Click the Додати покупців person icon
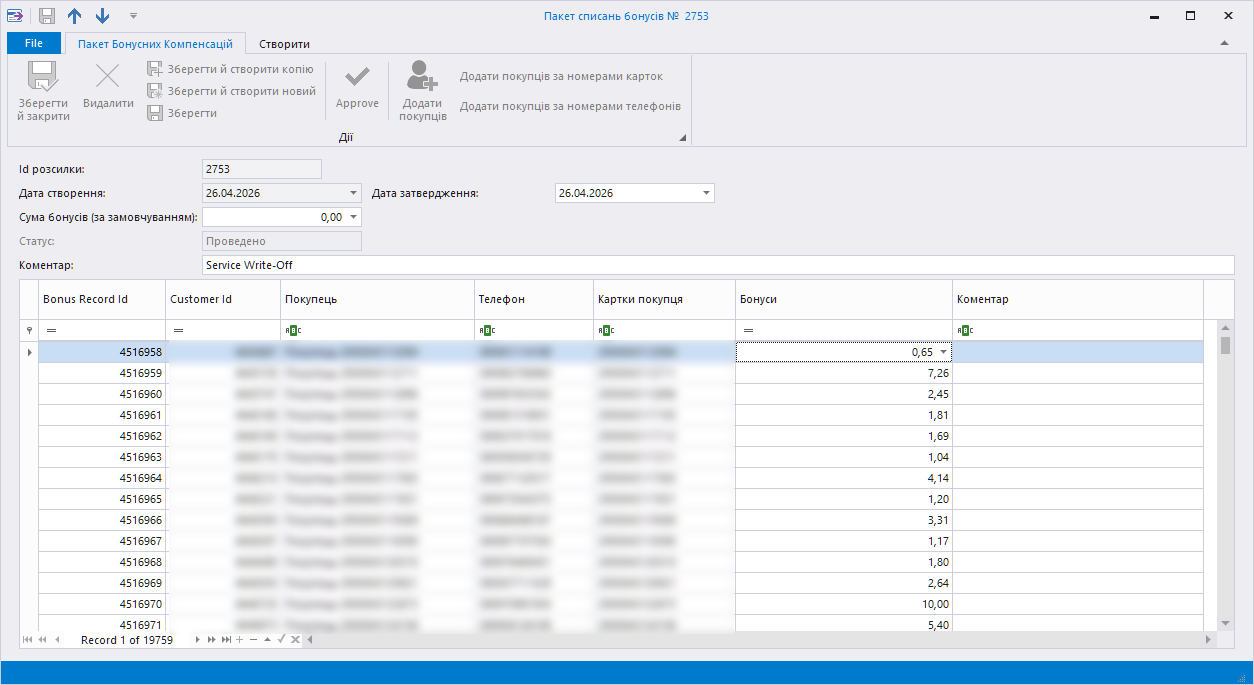The image size is (1254, 685). coord(422,78)
